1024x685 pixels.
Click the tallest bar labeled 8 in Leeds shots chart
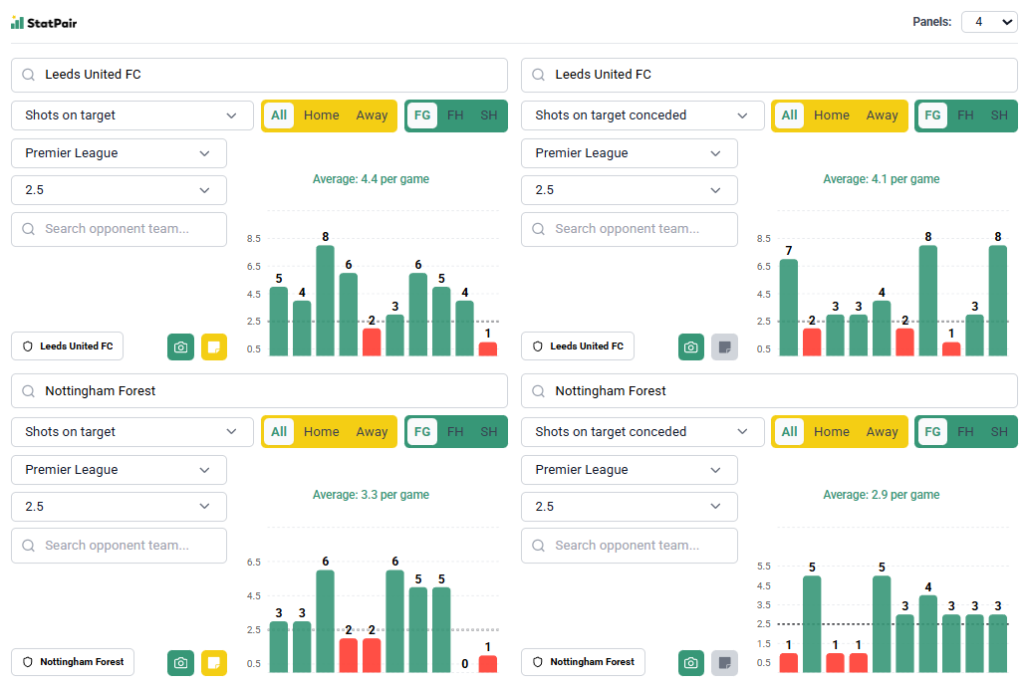coord(325,300)
